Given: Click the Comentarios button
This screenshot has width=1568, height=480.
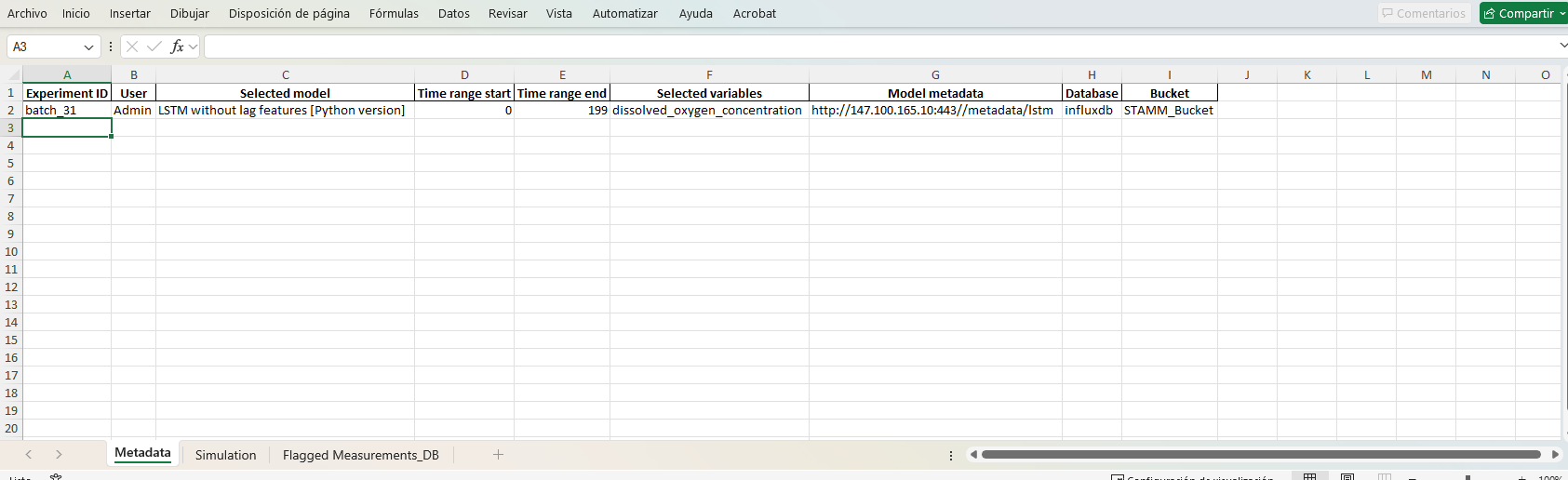Looking at the screenshot, I should point(1423,14).
